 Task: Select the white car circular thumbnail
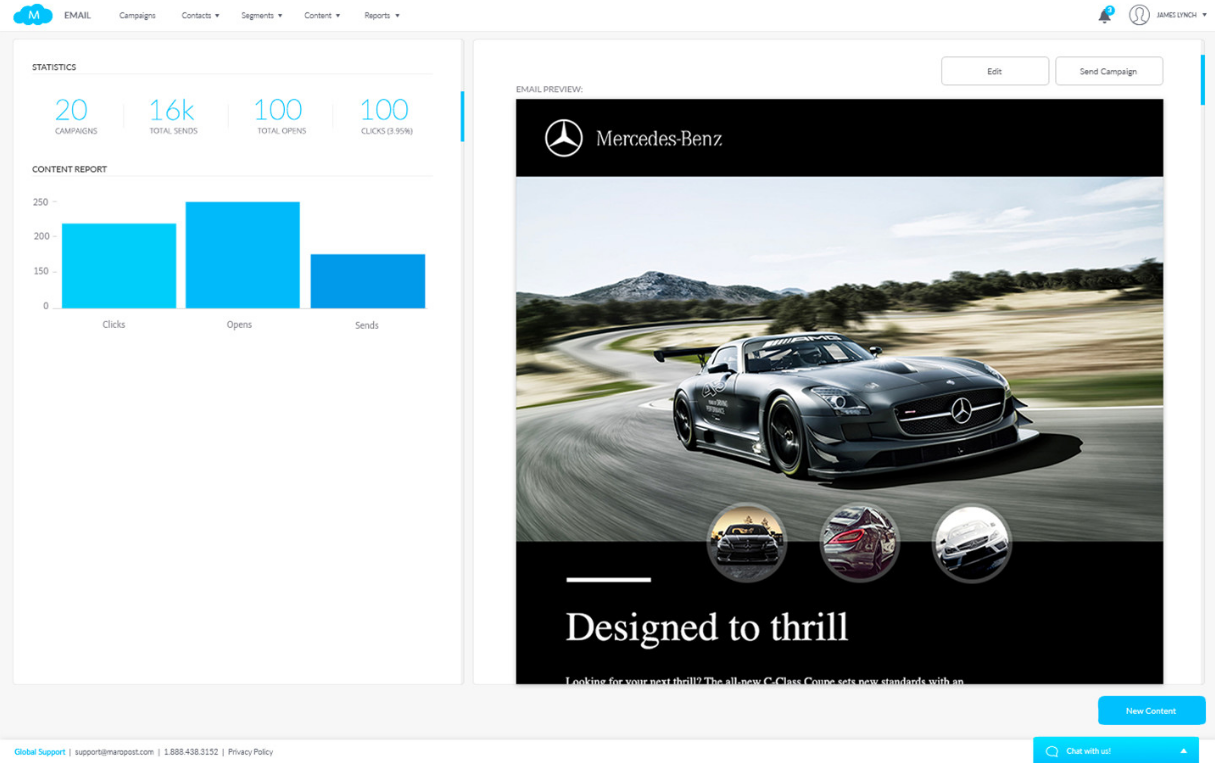[971, 542]
